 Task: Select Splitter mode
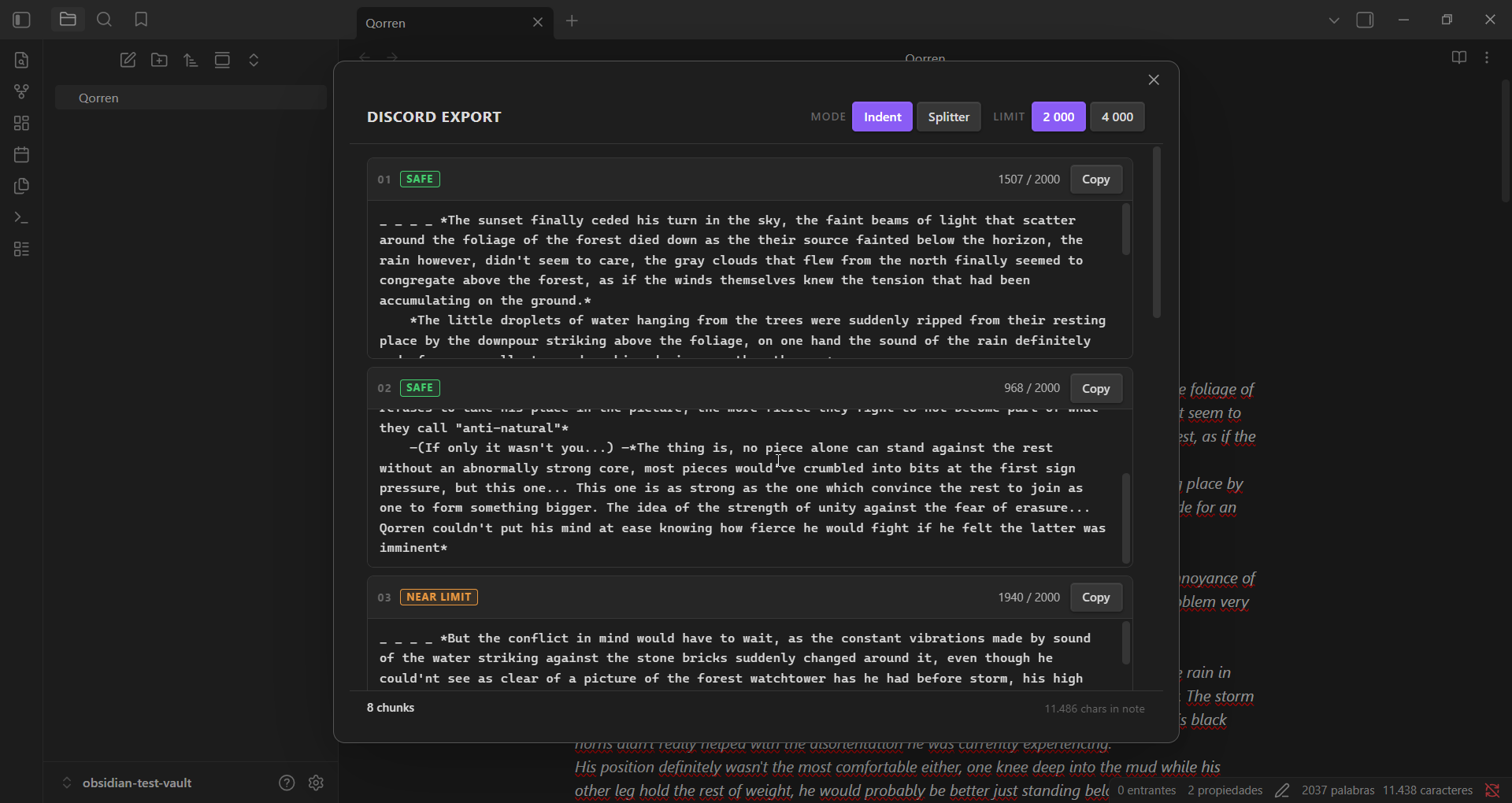(949, 117)
